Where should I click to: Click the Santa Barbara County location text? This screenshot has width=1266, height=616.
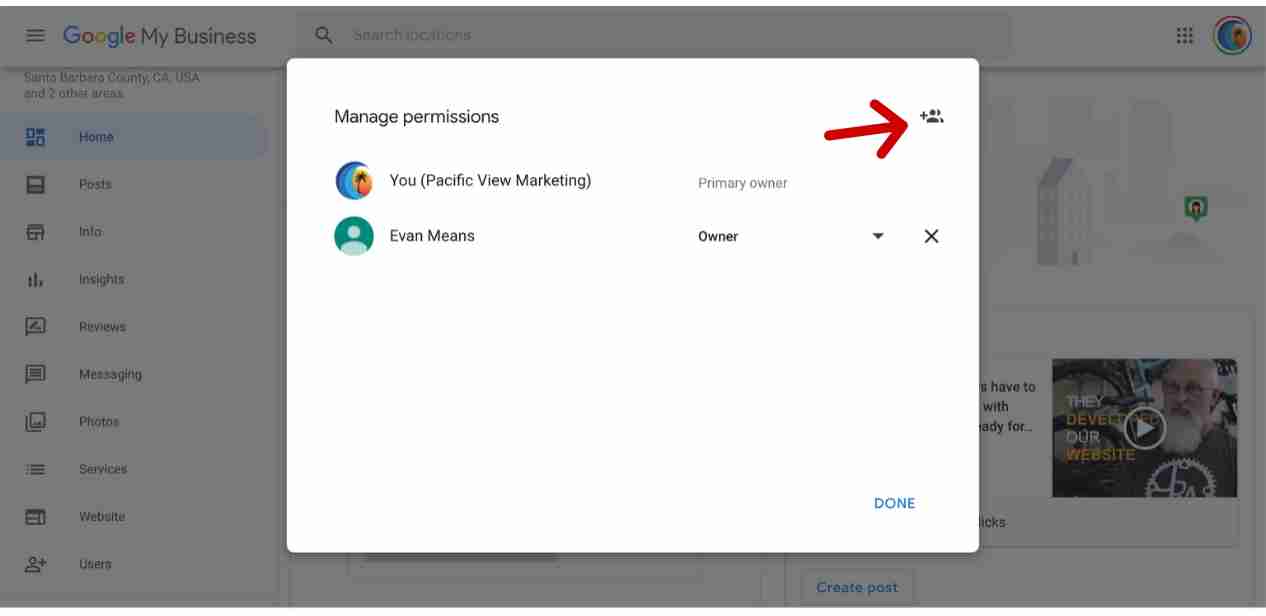pos(112,86)
